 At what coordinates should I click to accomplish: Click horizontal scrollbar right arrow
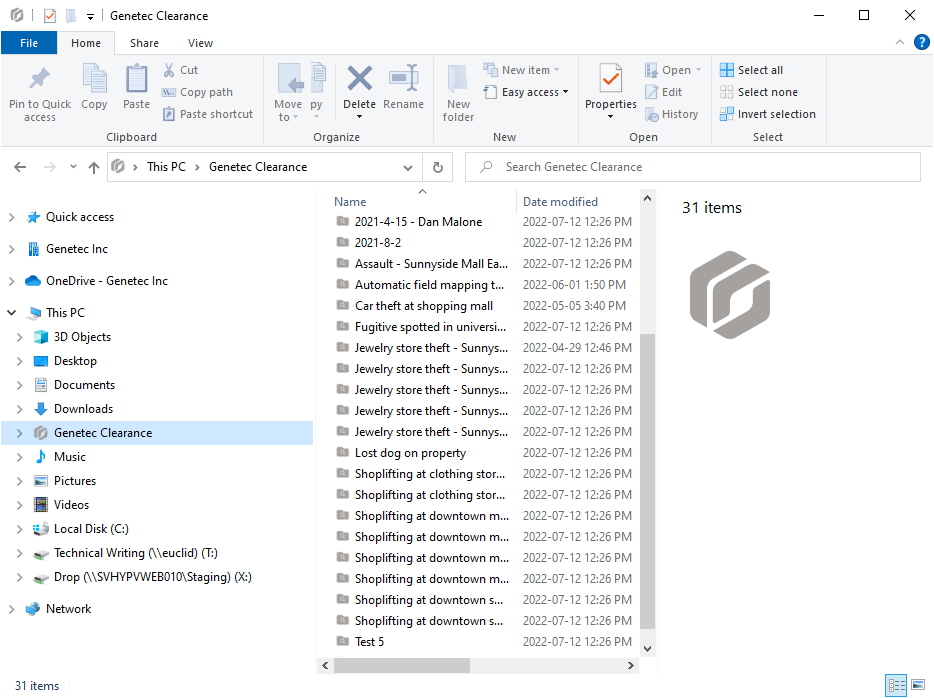click(631, 666)
